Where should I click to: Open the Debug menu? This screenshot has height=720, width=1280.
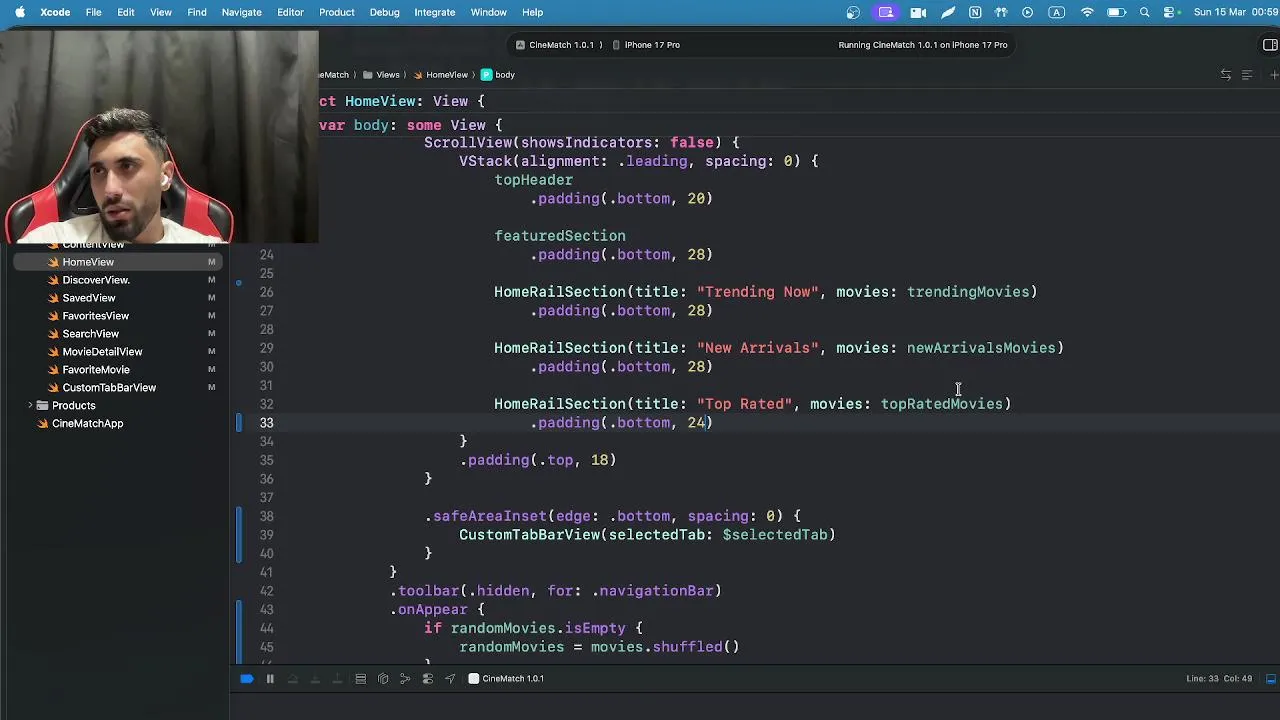click(384, 12)
